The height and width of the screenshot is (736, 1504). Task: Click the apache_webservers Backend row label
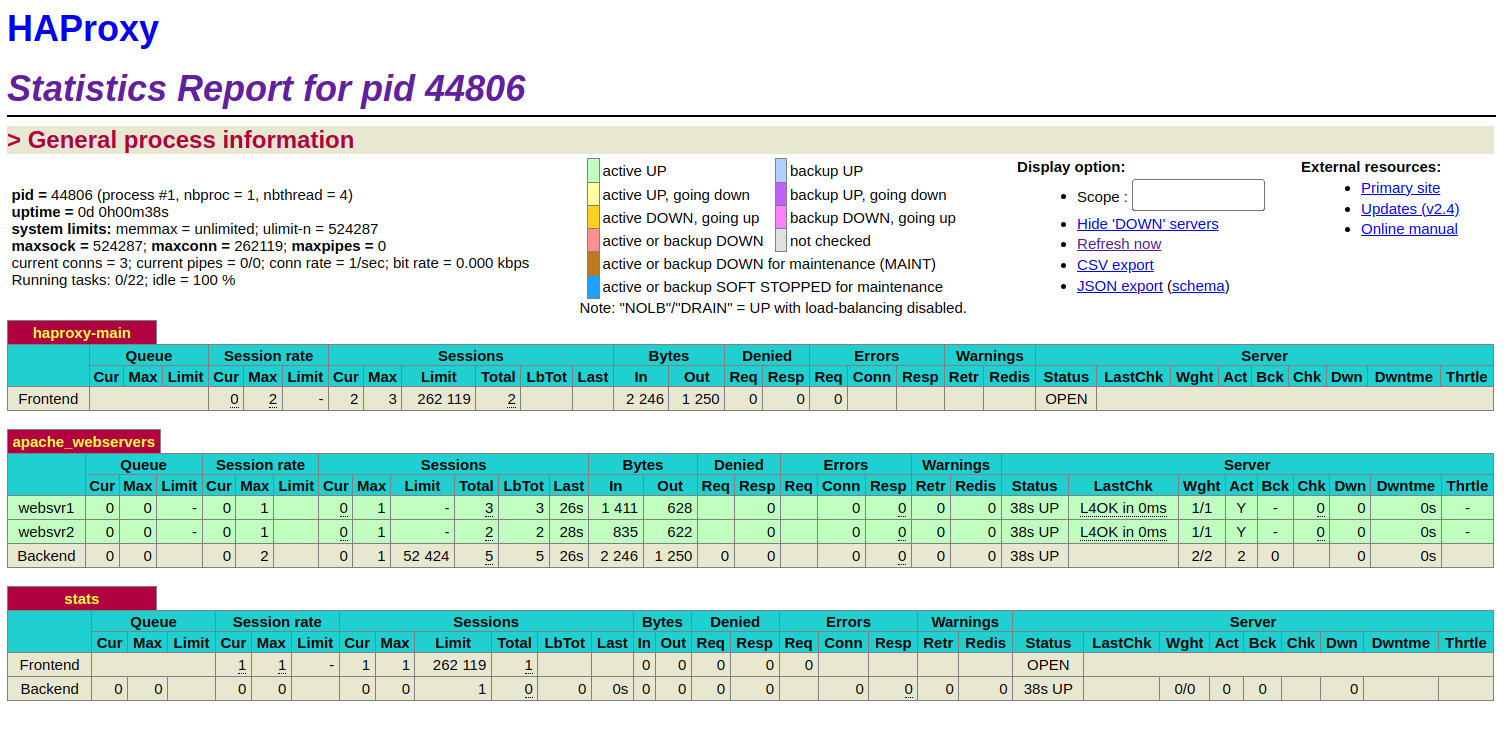coord(47,556)
